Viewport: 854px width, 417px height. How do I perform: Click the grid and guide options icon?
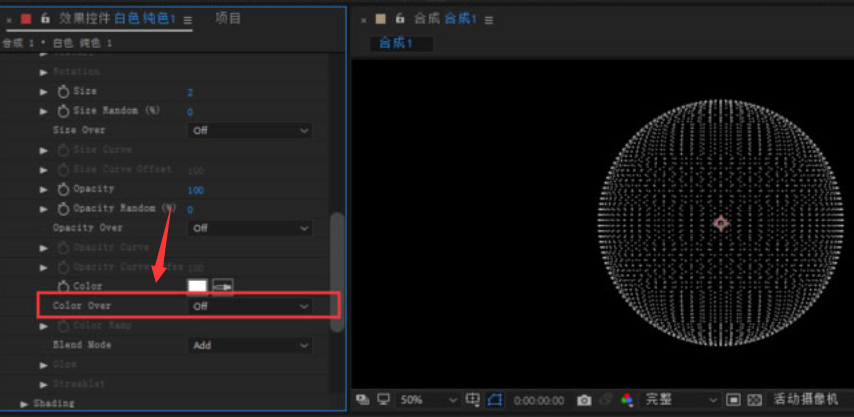pyautogui.click(x=473, y=400)
